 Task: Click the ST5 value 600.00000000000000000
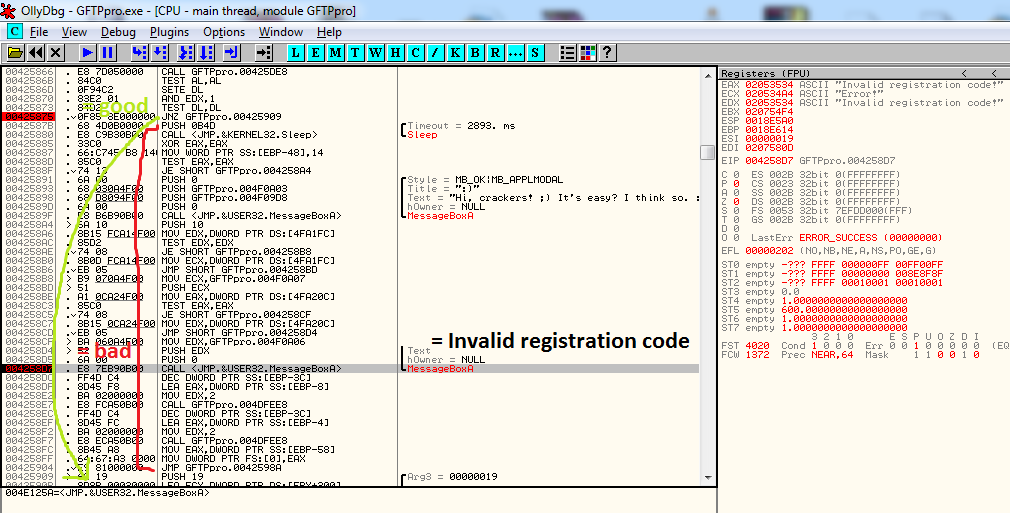[x=844, y=309]
